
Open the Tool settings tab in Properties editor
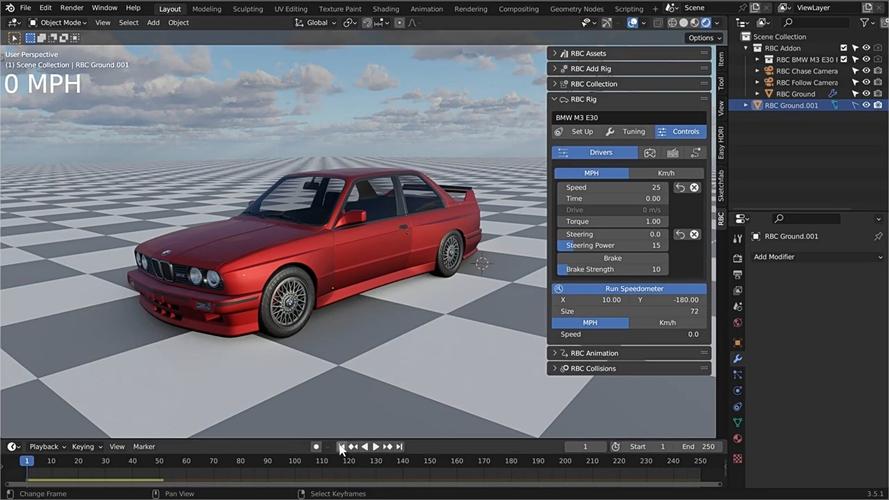738,239
